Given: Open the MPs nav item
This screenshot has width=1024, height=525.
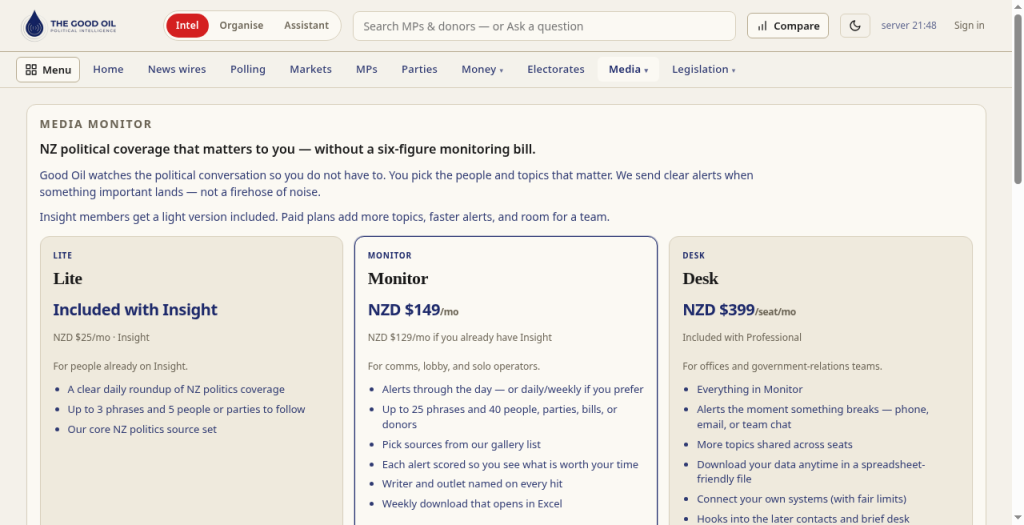Looking at the screenshot, I should (366, 69).
